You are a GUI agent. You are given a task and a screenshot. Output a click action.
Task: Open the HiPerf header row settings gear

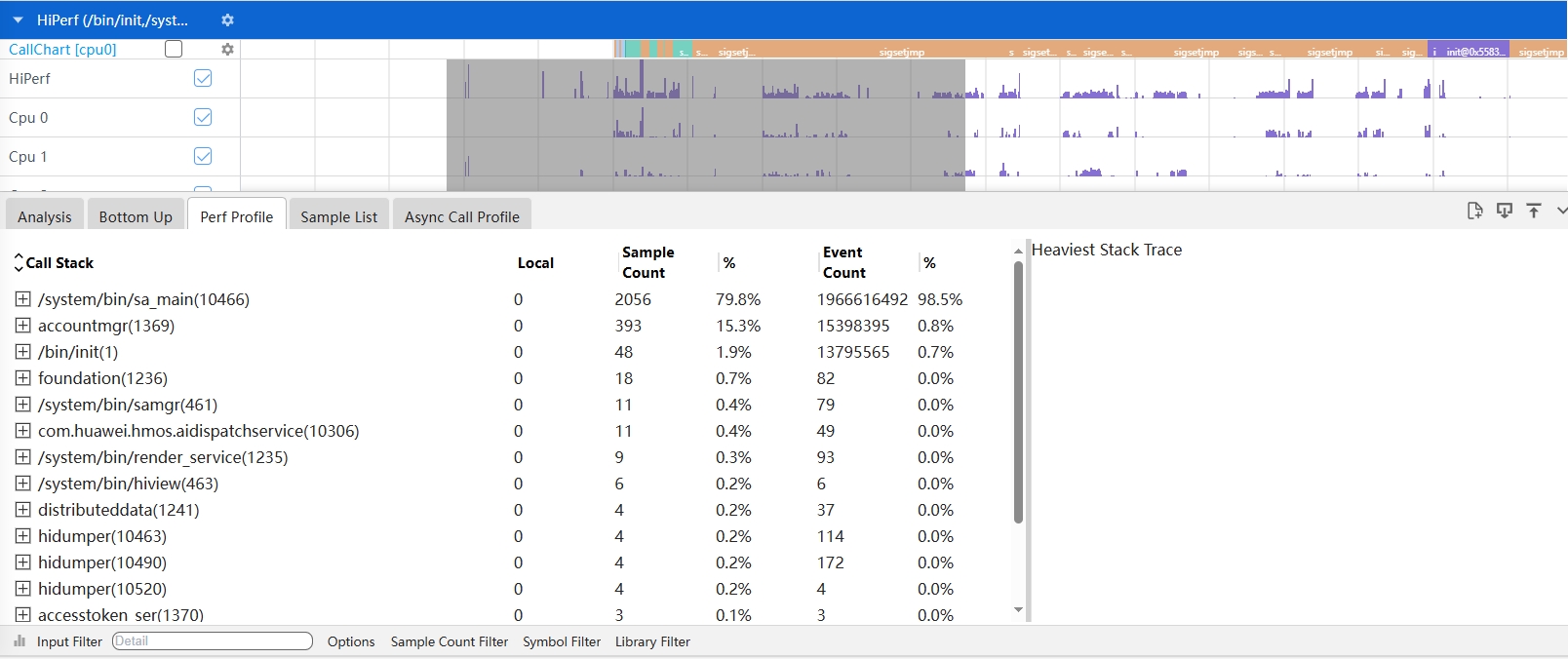click(227, 19)
